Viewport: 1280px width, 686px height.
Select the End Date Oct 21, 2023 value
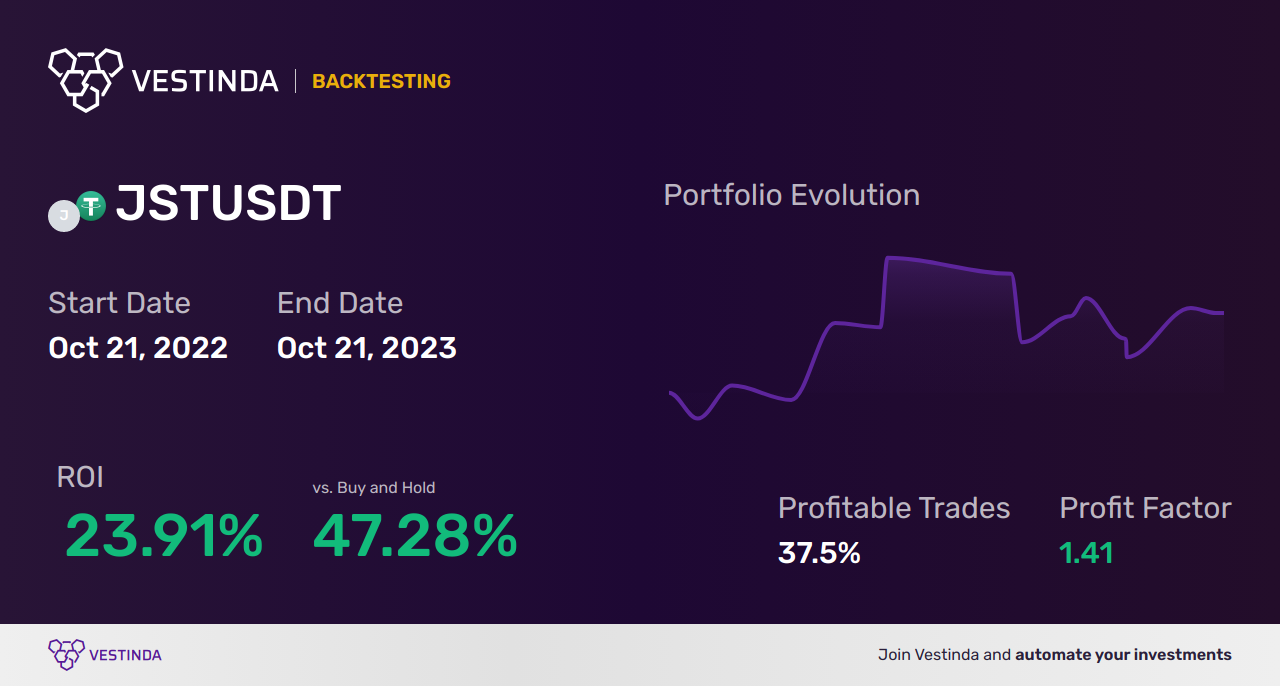click(x=367, y=348)
